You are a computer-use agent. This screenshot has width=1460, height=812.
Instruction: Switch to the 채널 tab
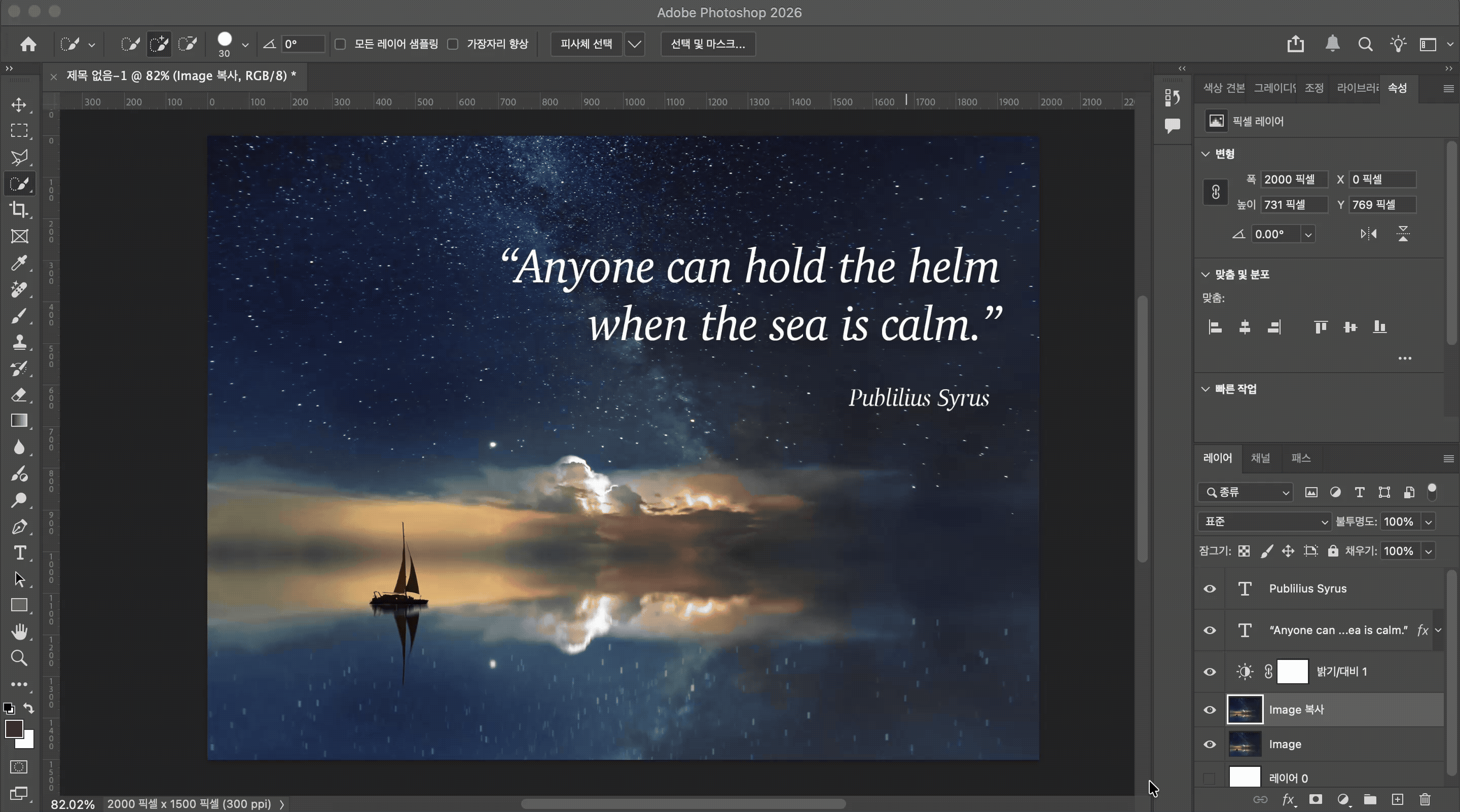(x=1260, y=458)
